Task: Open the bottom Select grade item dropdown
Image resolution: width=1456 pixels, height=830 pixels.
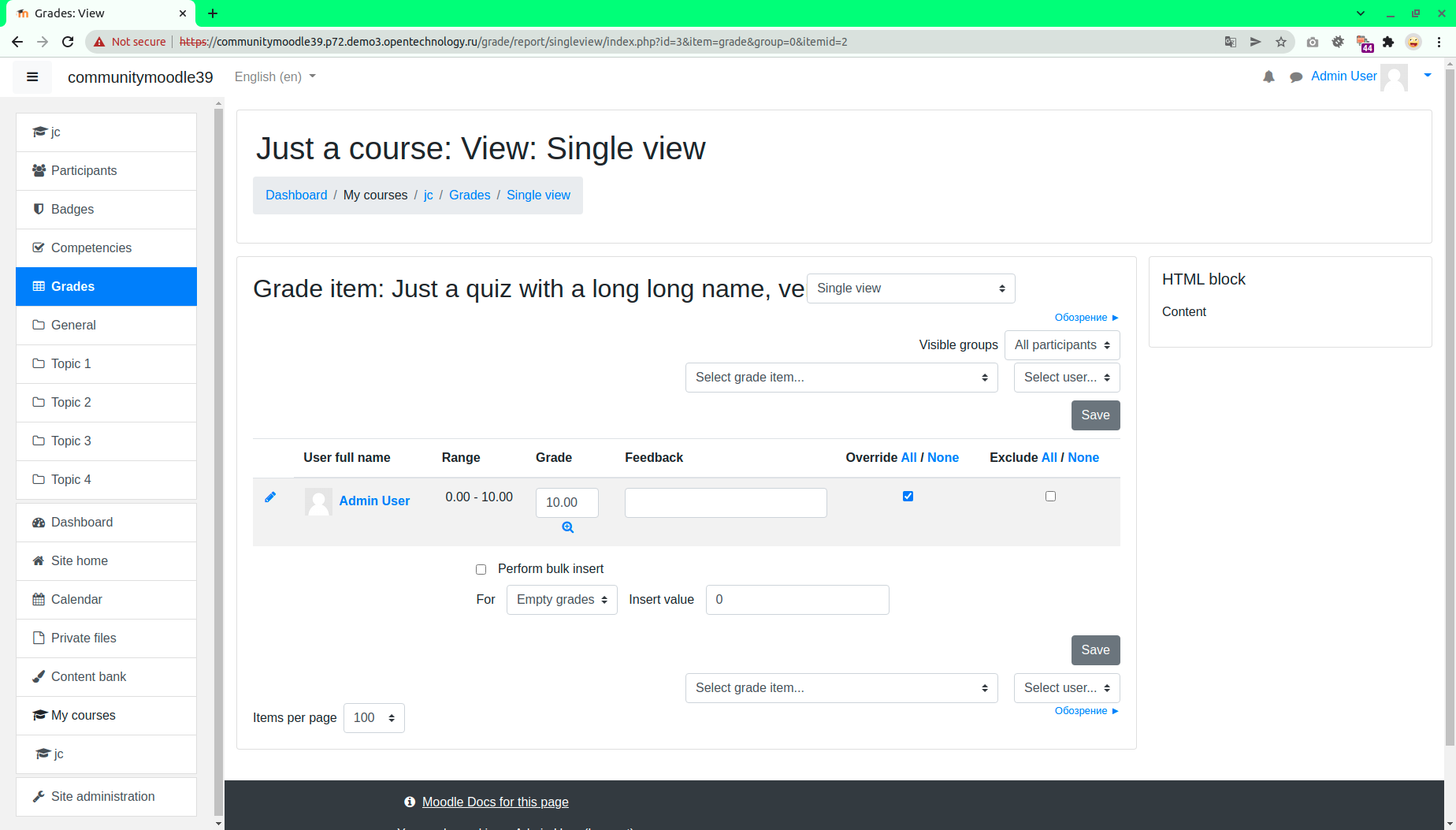Action: coord(841,688)
